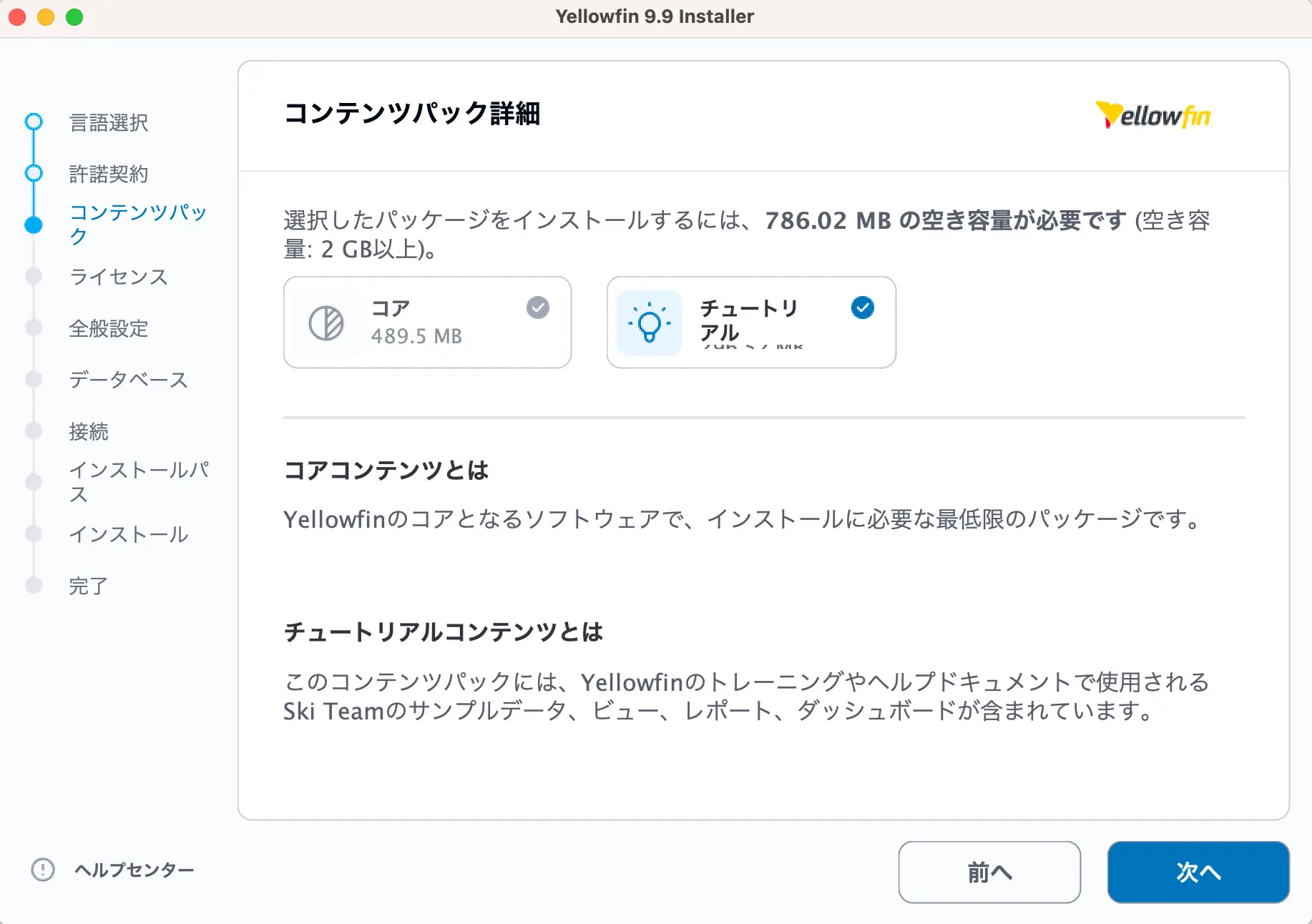The image size is (1312, 924).
Task: Click the 言語選択 step circle
Action: pyautogui.click(x=34, y=122)
